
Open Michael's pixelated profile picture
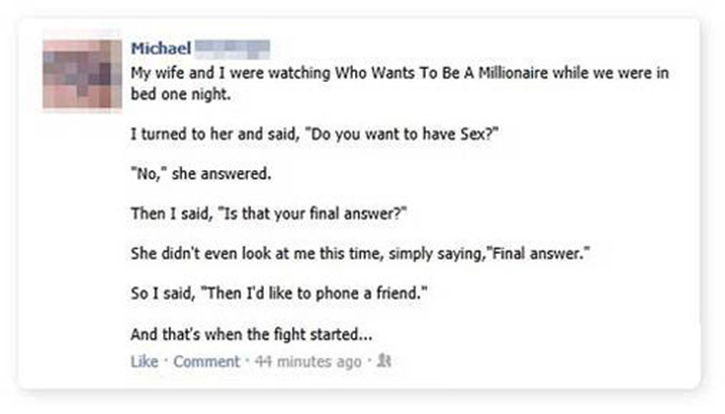82,74
